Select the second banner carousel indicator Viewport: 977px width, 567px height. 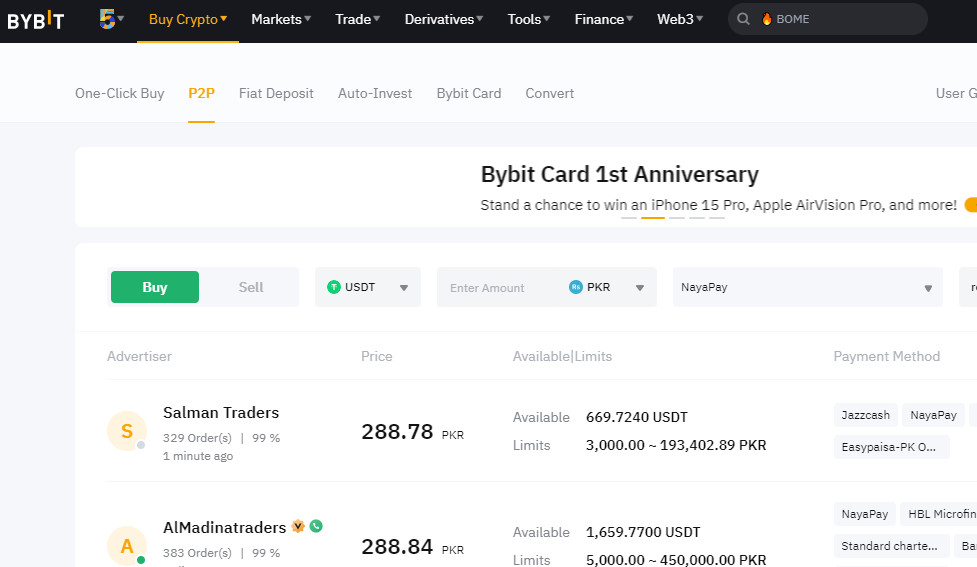pos(653,218)
